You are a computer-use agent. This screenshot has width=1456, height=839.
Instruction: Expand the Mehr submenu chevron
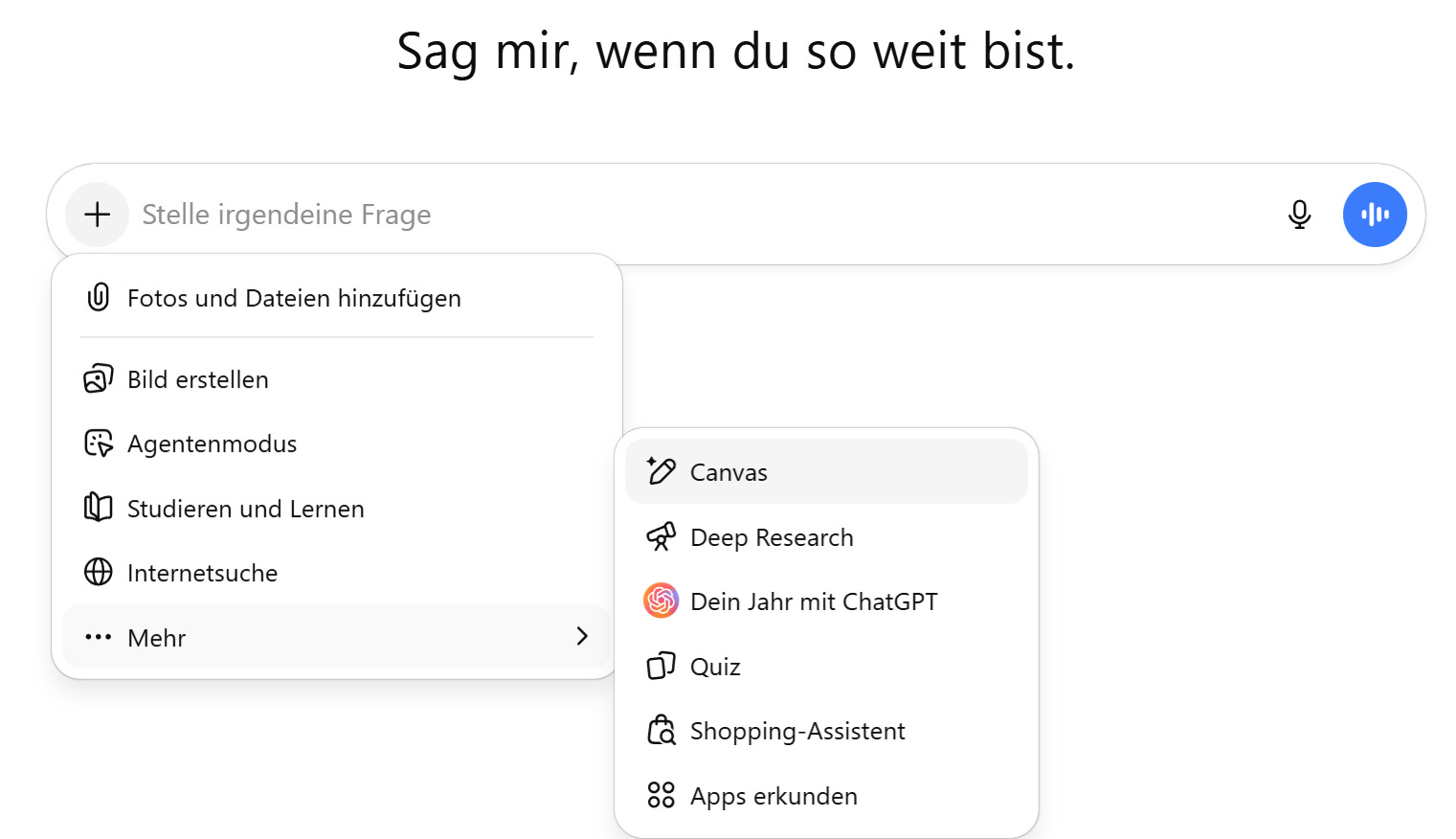(x=582, y=636)
